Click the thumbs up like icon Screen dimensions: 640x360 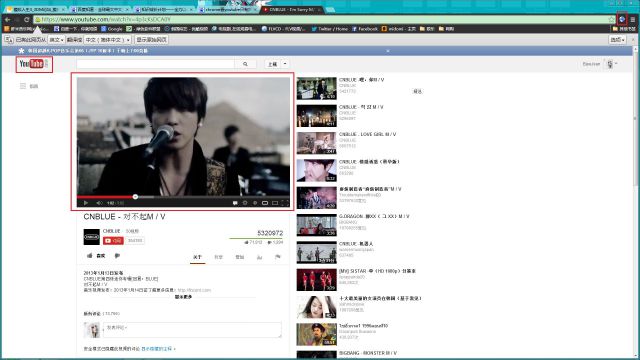[x=89, y=256]
